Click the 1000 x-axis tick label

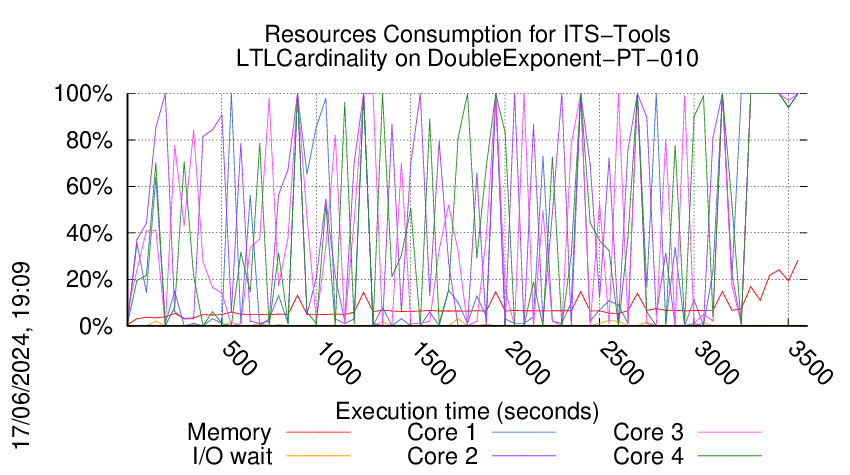click(338, 363)
